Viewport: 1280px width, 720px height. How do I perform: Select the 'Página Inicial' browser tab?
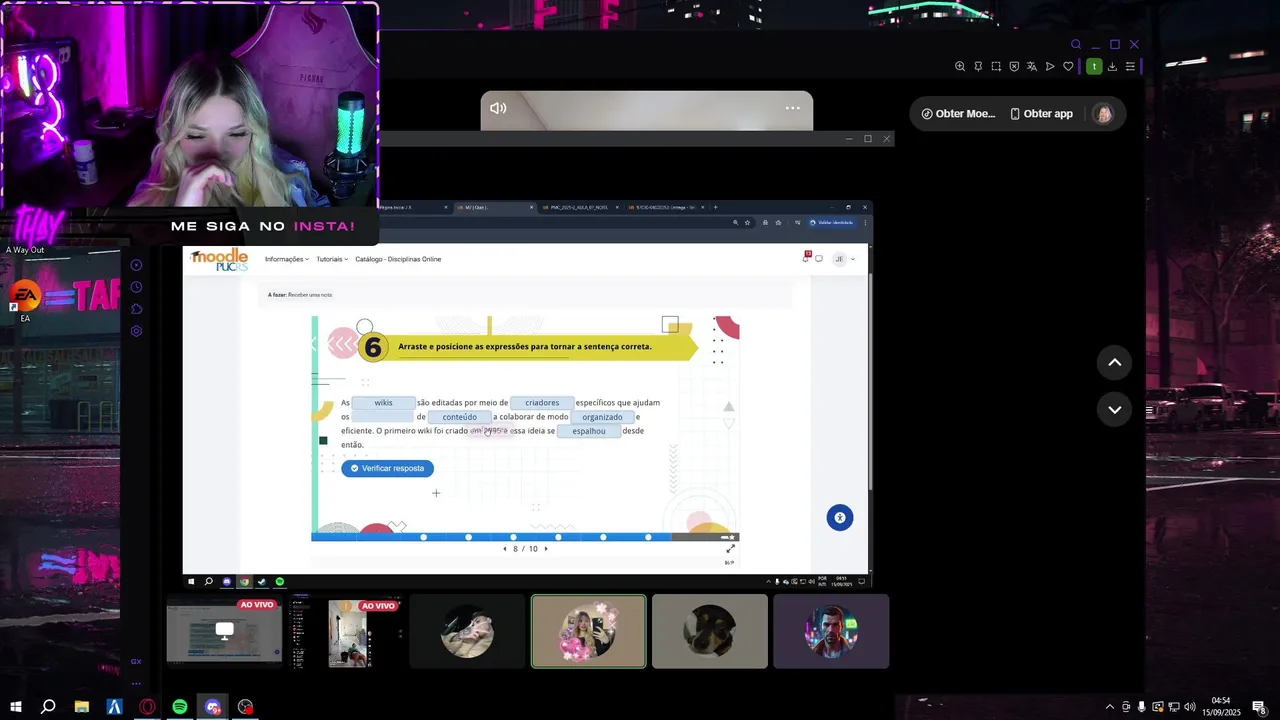(410, 207)
